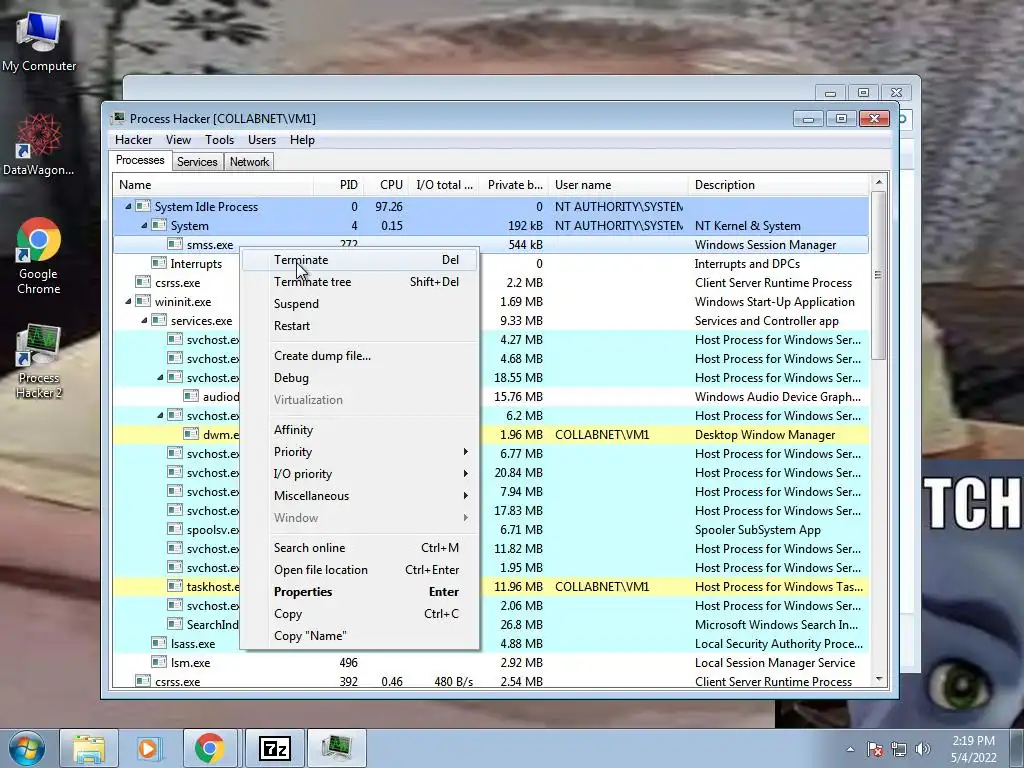Click the Process Hacker title bar icon
Image resolution: width=1024 pixels, height=768 pixels.
118,118
